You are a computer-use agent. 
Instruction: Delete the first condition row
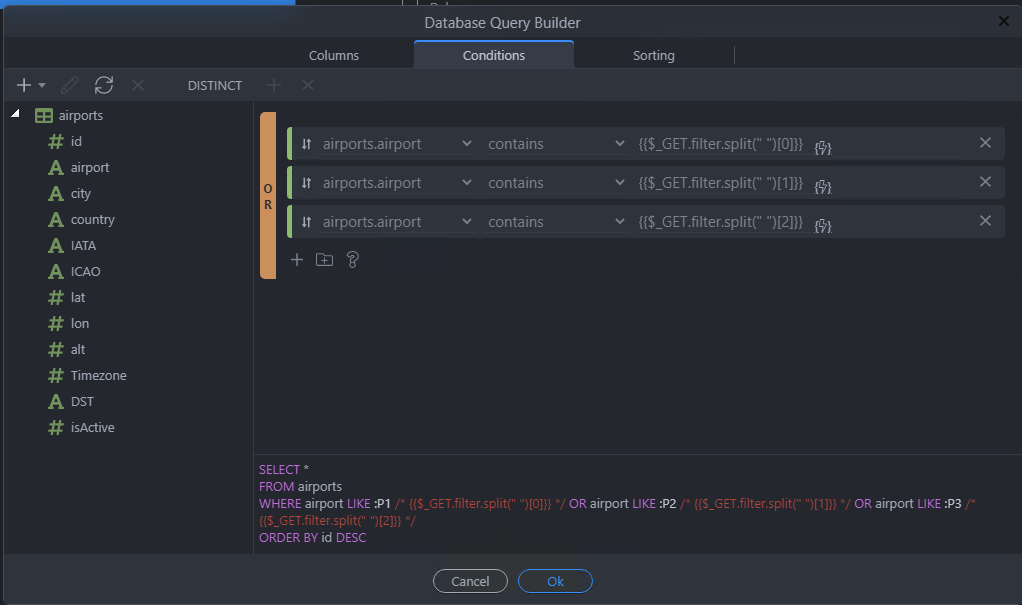pos(985,143)
